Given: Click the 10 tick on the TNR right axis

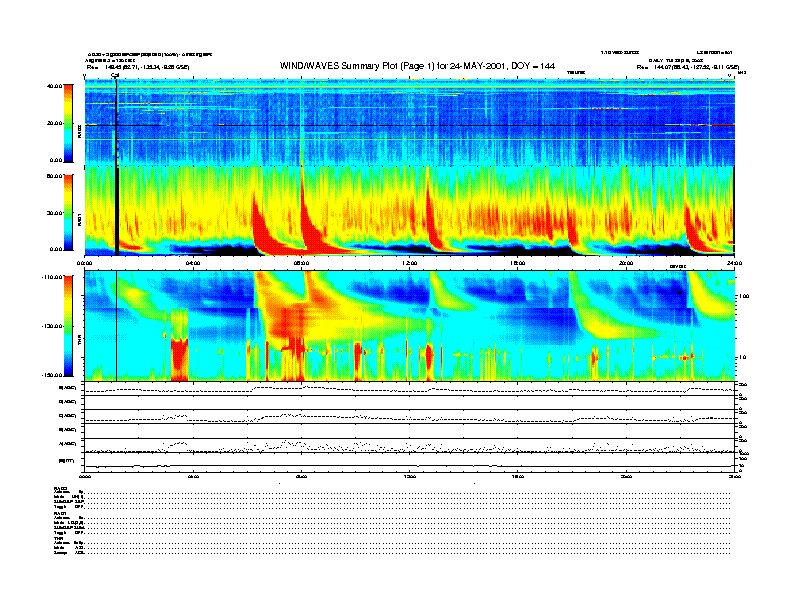Looking at the screenshot, I should tap(741, 358).
